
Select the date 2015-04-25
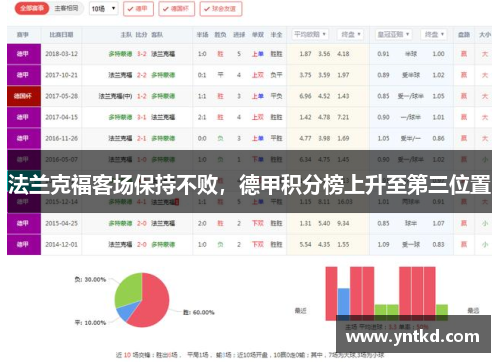(x=61, y=223)
